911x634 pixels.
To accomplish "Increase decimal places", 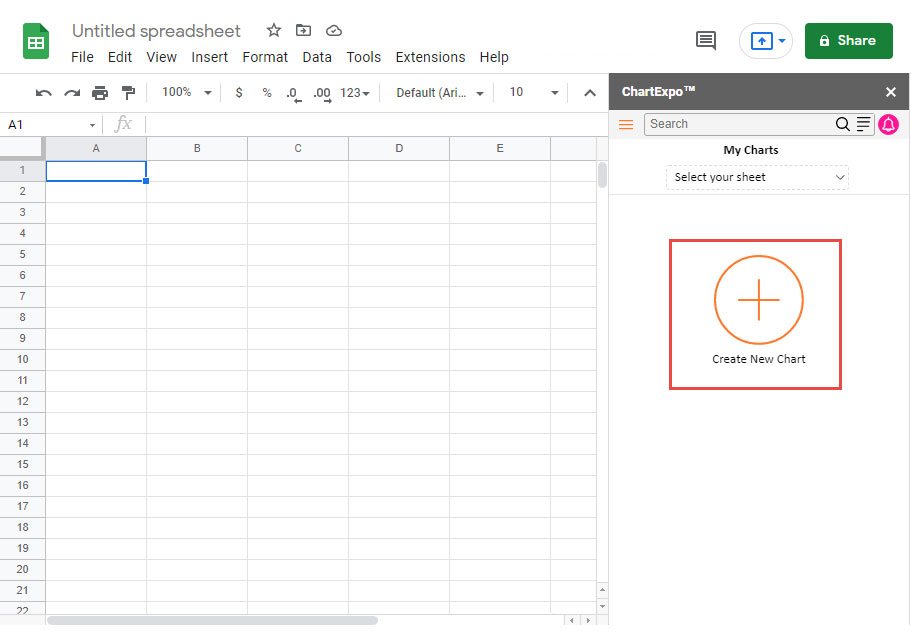I will (322, 94).
